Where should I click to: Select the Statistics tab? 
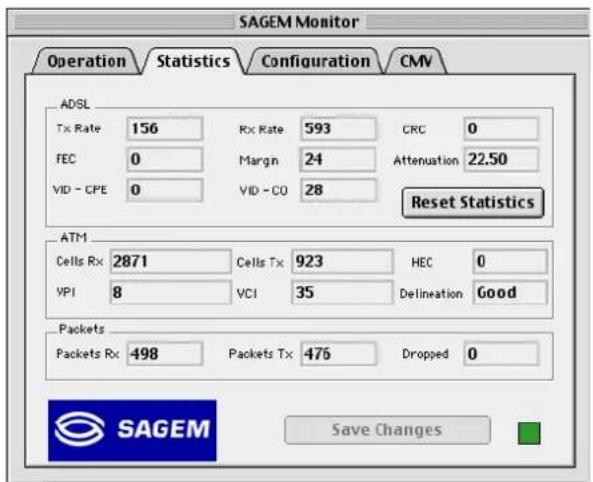tap(193, 61)
